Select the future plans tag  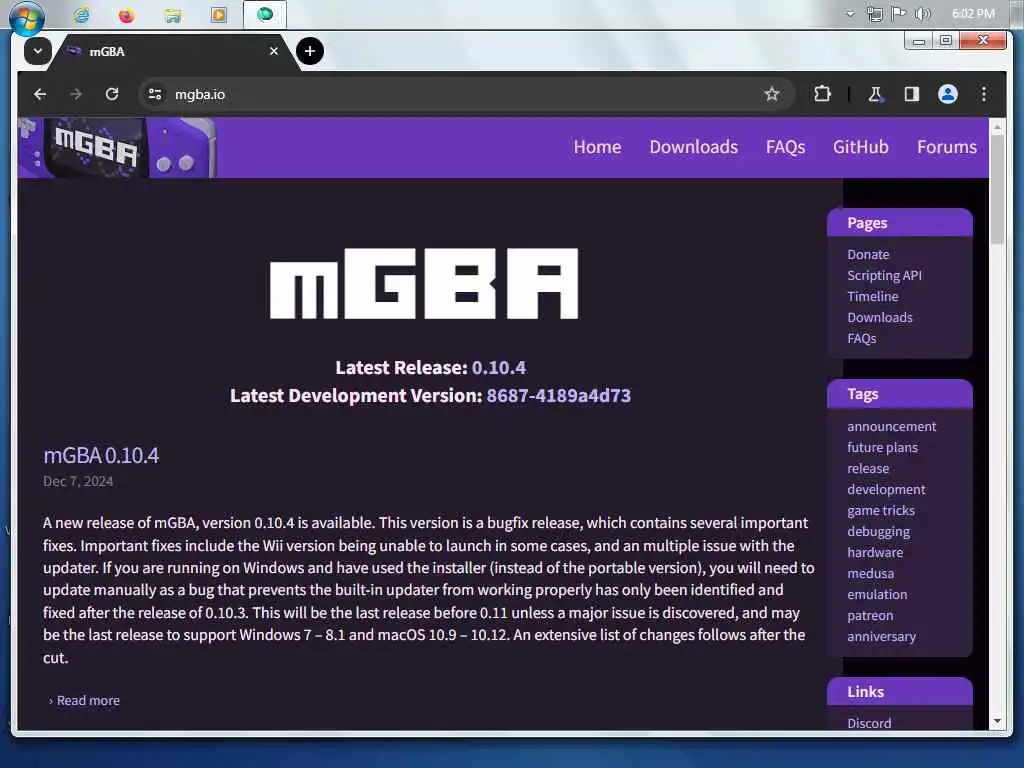[x=882, y=447]
